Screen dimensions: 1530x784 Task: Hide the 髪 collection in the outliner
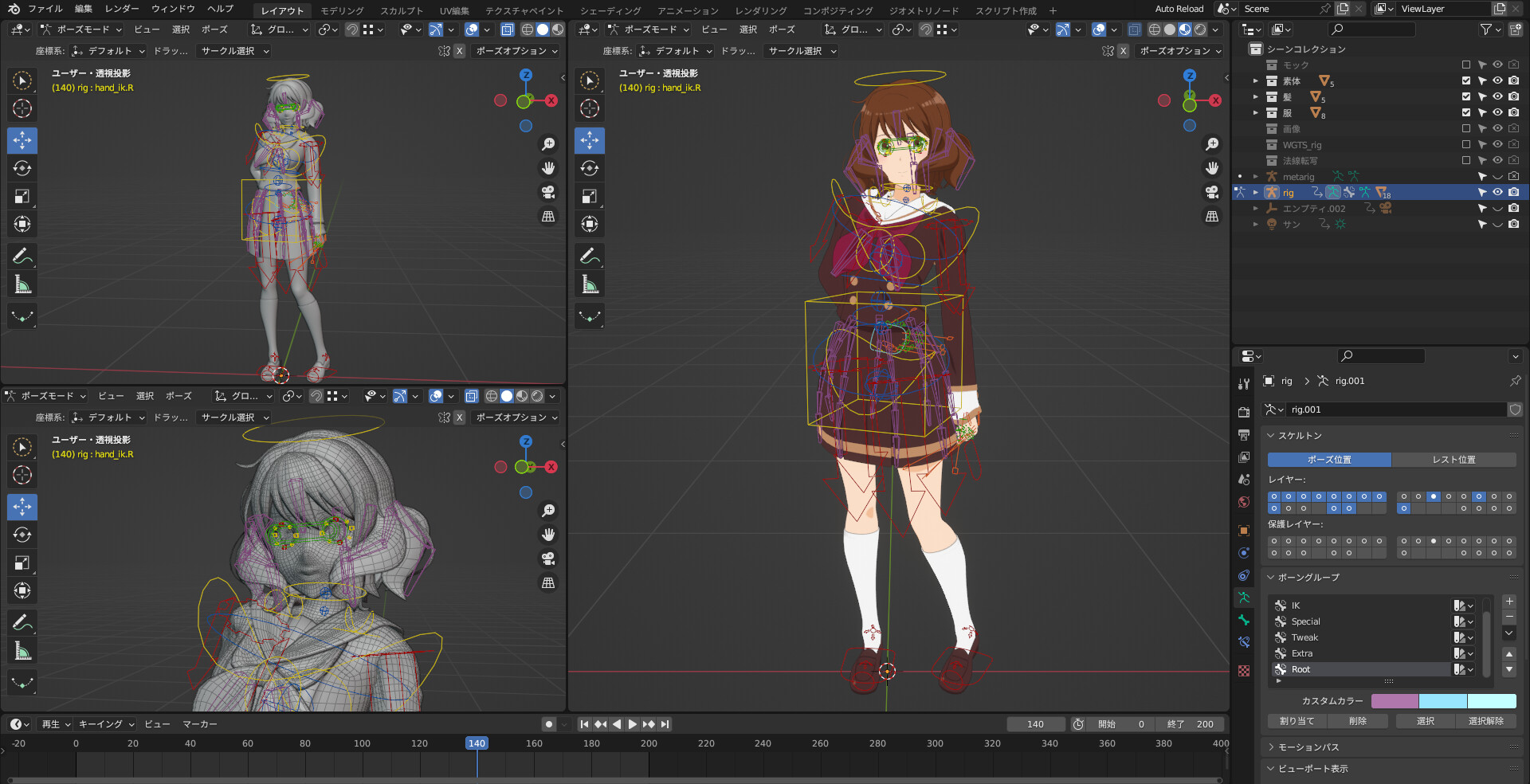[x=1498, y=96]
